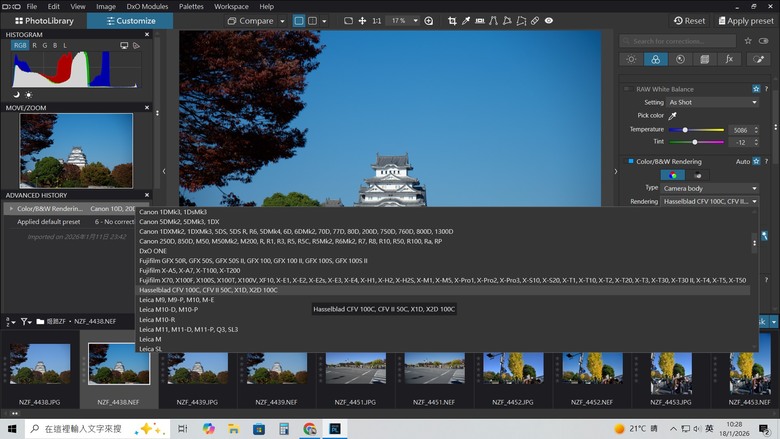Screen dimensions: 780x439
Task: Close the Histogram palette
Action: point(147,34)
